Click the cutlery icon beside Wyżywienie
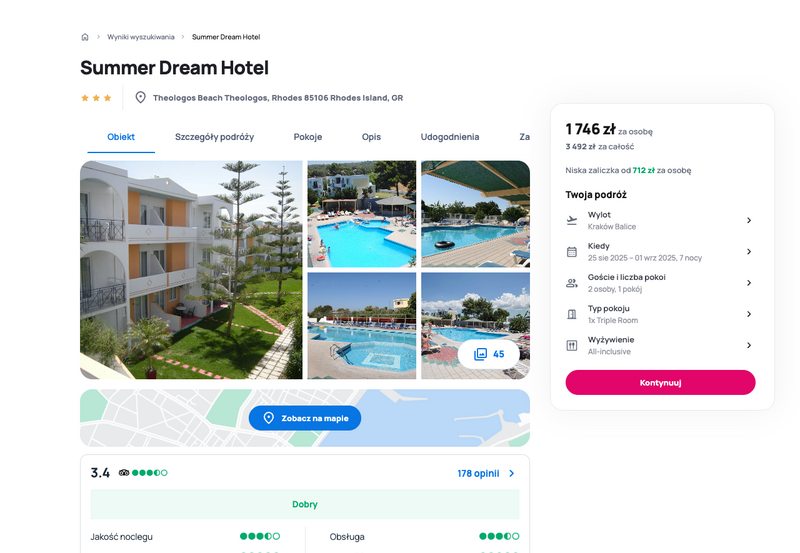 tap(572, 345)
